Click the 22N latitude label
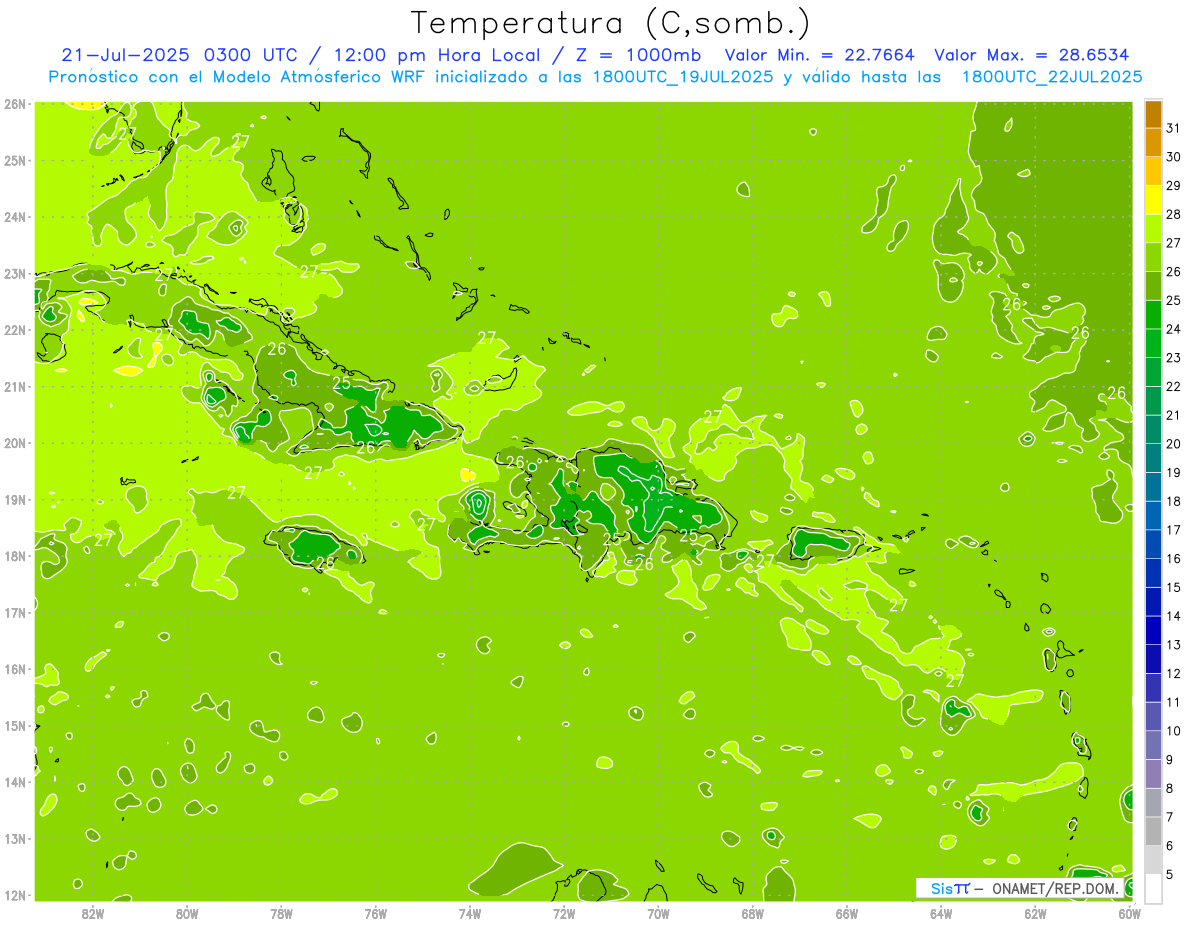This screenshot has width=1200, height=927. 14,330
